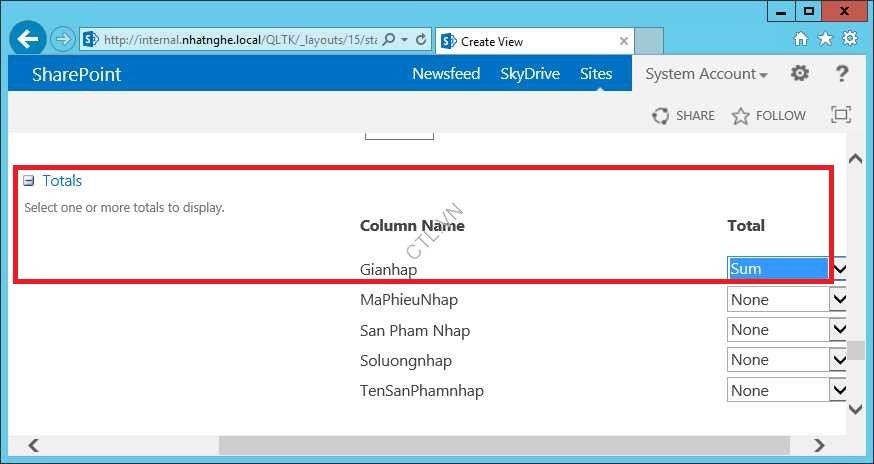The height and width of the screenshot is (464, 874).
Task: Refresh the page using the reload icon
Action: [421, 40]
